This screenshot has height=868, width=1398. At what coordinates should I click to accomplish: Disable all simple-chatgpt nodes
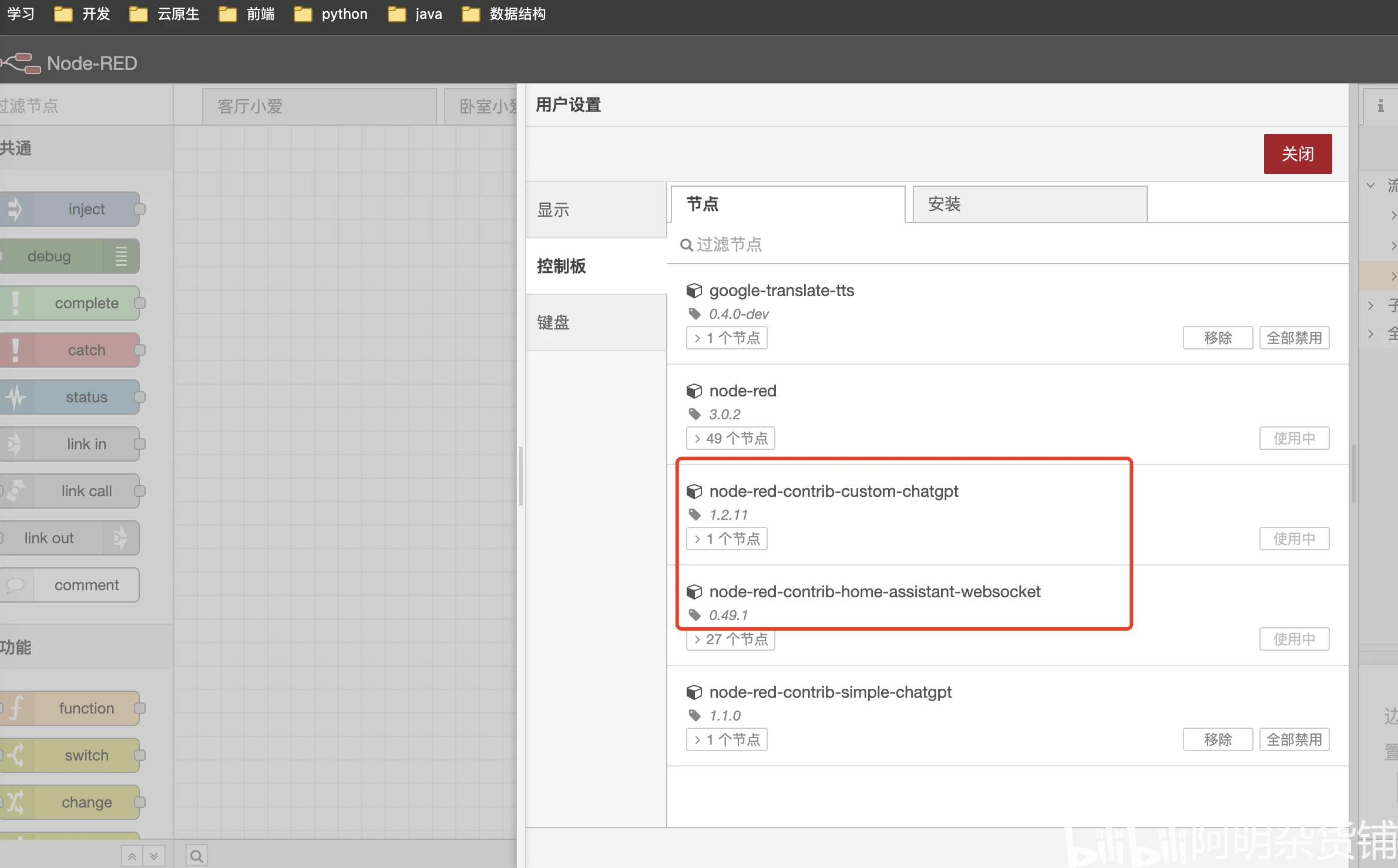pos(1294,740)
